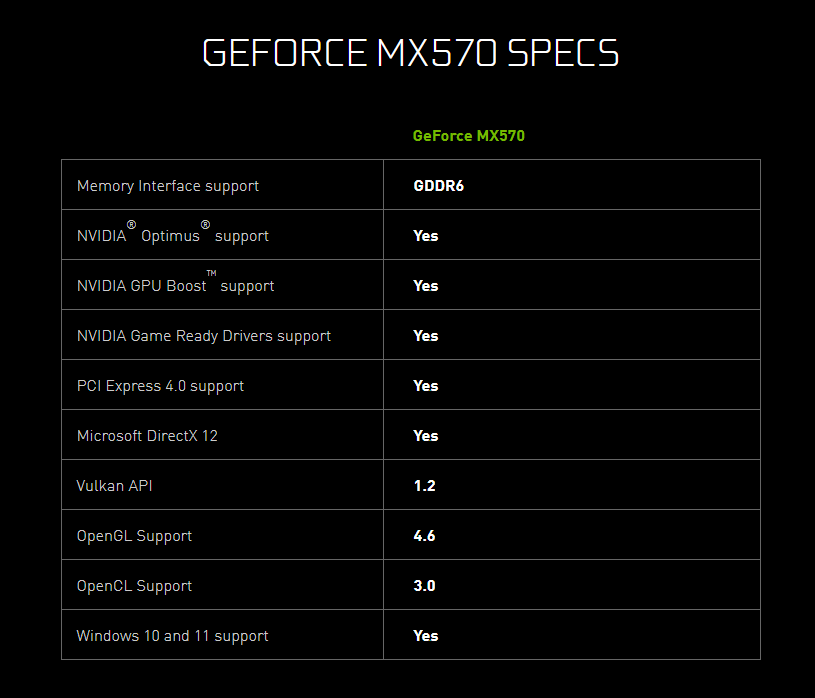The height and width of the screenshot is (698, 815).
Task: Click Yes value in PCI Express 4.0 row
Action: [426, 386]
